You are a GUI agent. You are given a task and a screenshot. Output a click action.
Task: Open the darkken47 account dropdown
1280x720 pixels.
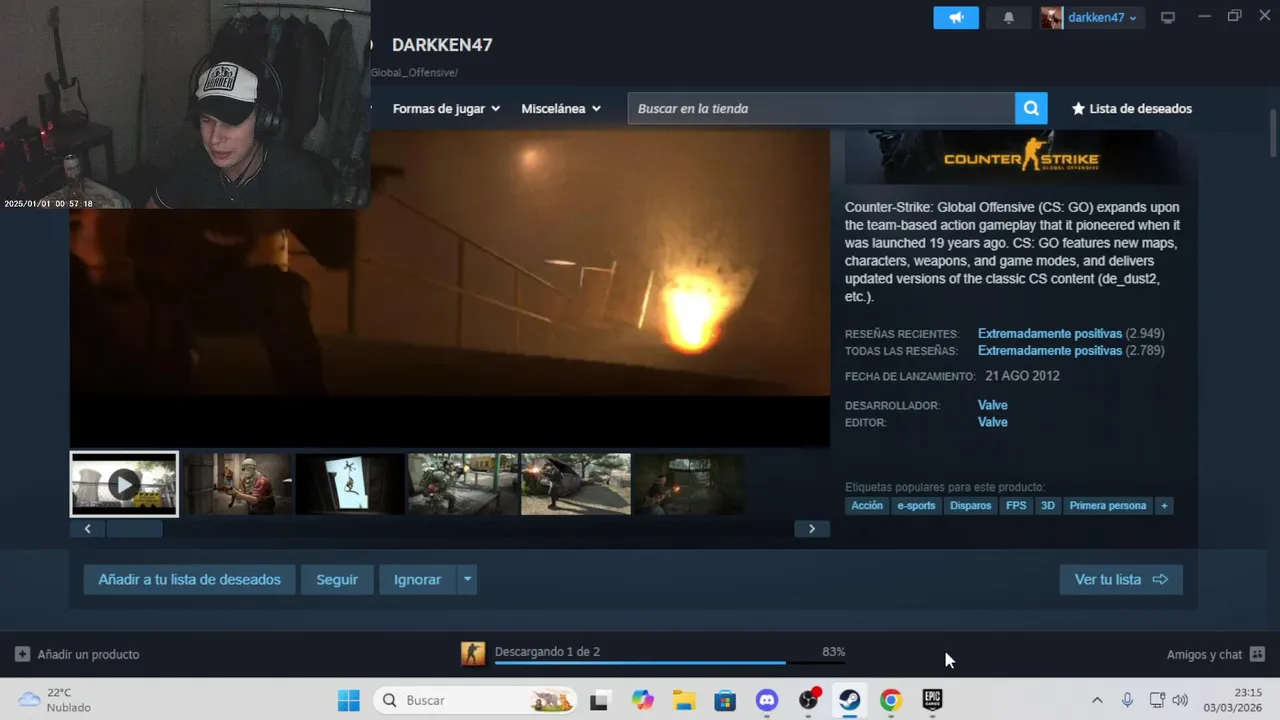coord(1091,17)
